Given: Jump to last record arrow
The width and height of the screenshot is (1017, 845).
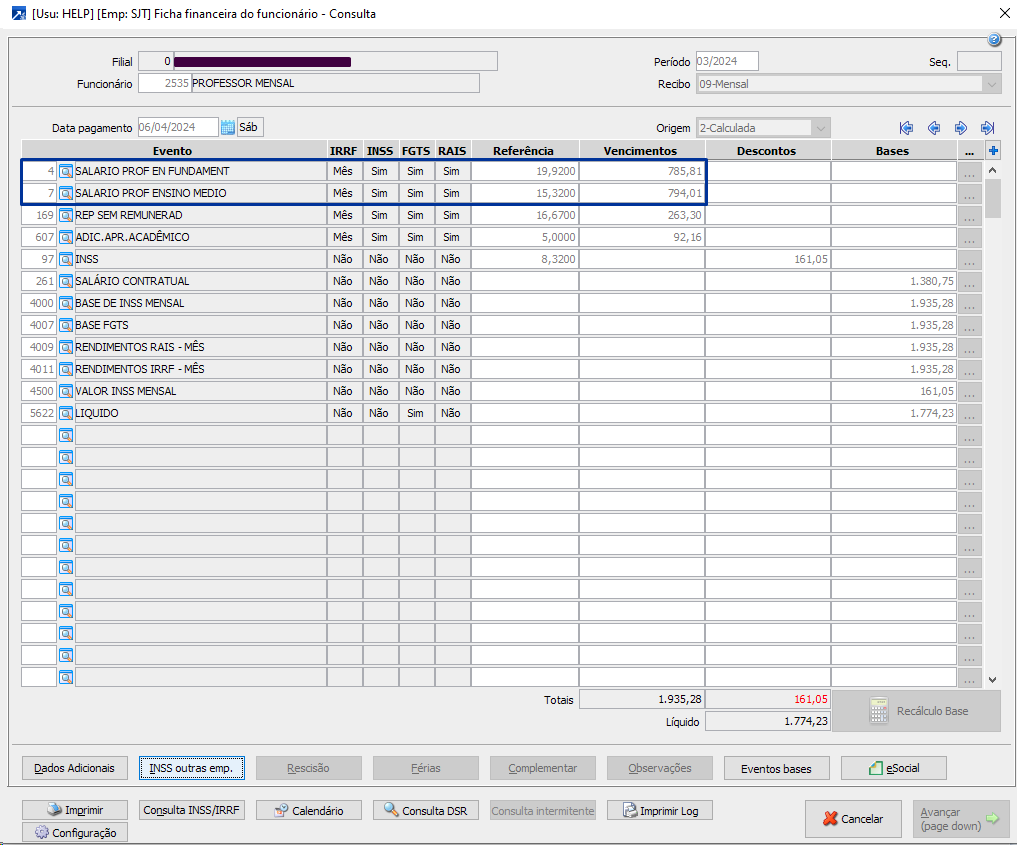Looking at the screenshot, I should coord(988,128).
